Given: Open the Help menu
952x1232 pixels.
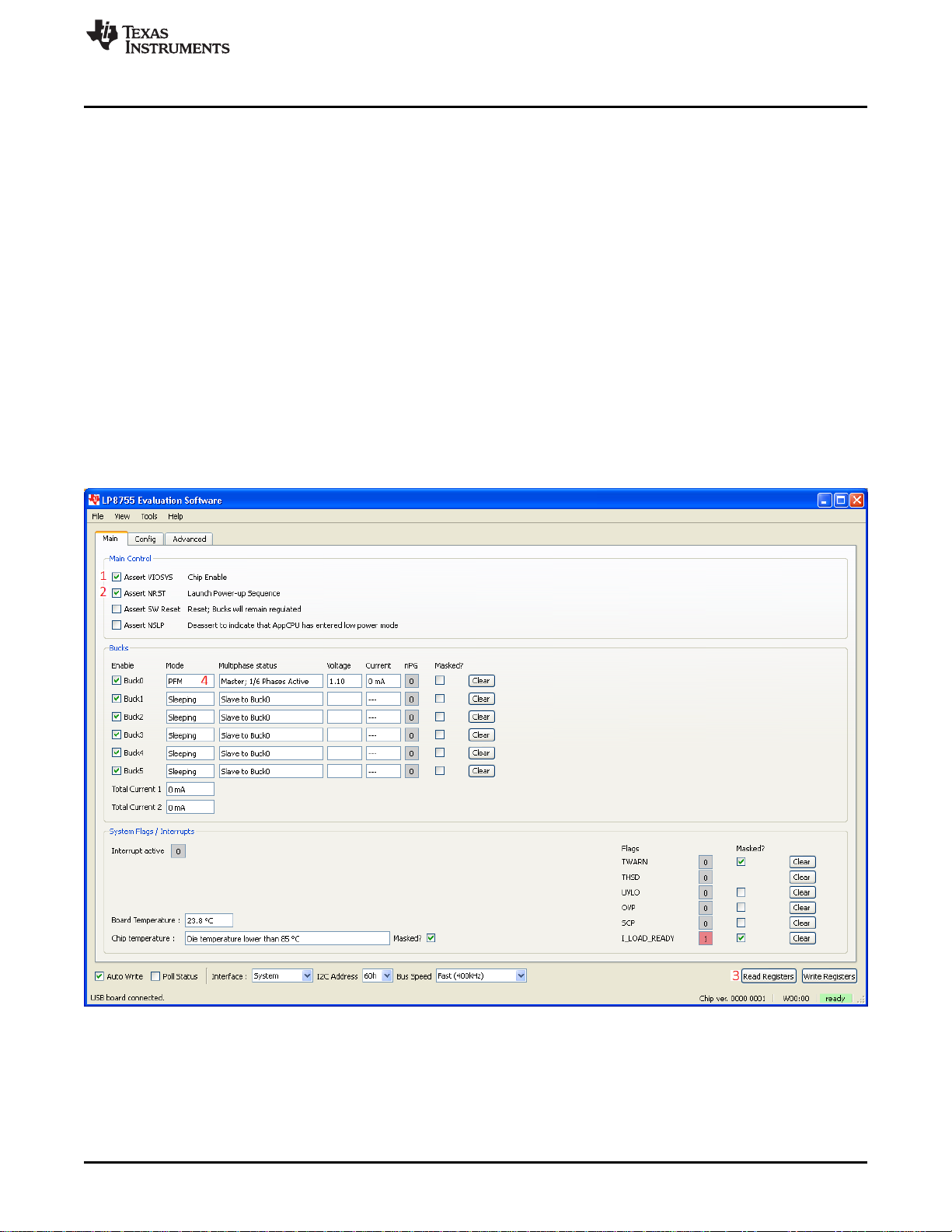Looking at the screenshot, I should coord(176,516).
